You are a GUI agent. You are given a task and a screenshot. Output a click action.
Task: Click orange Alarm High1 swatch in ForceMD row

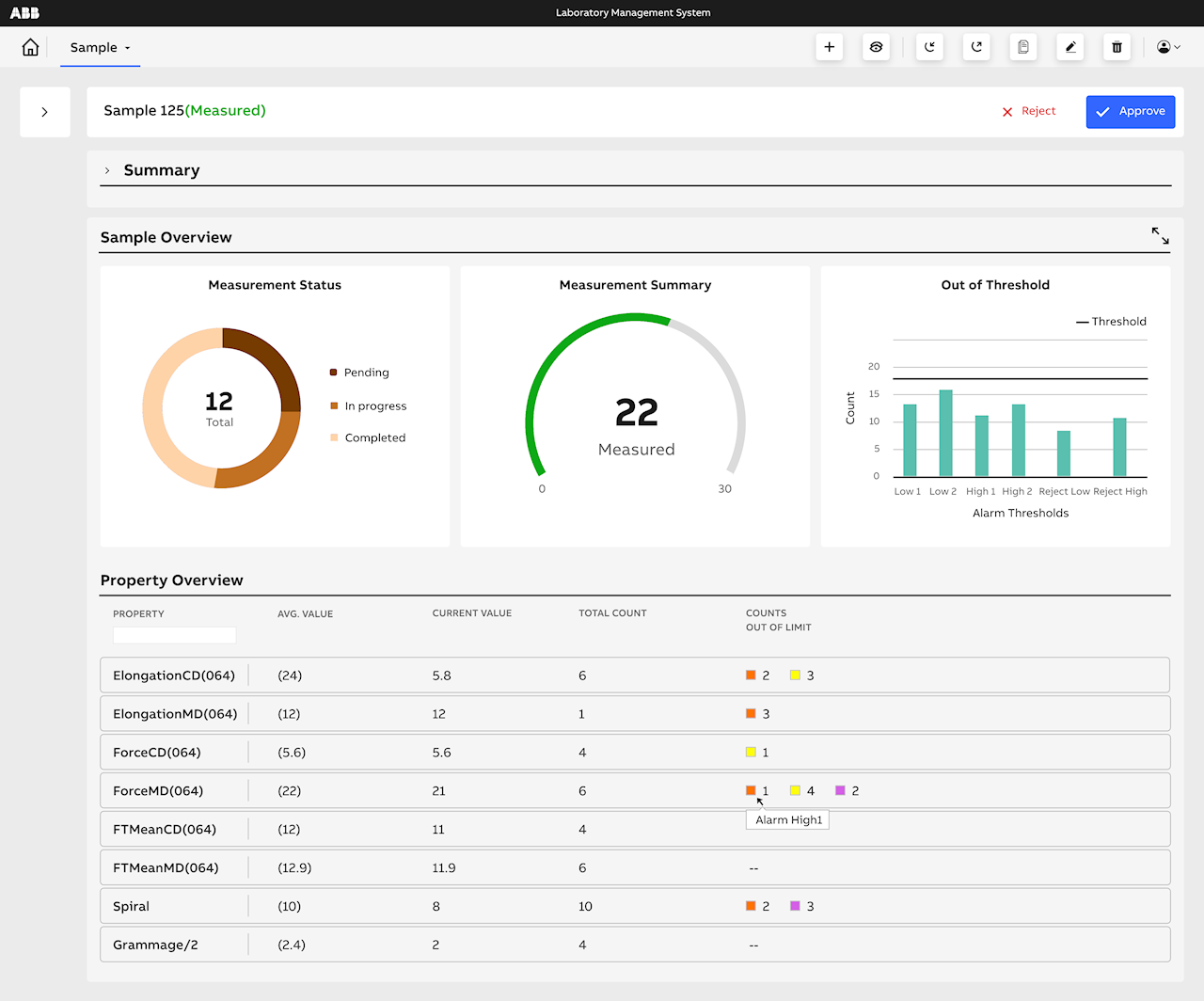pyautogui.click(x=751, y=790)
